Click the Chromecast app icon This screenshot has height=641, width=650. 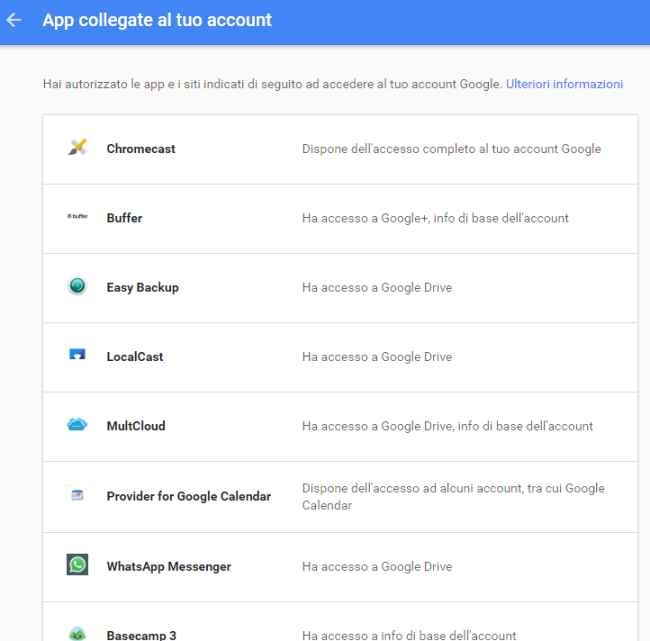[x=77, y=147]
